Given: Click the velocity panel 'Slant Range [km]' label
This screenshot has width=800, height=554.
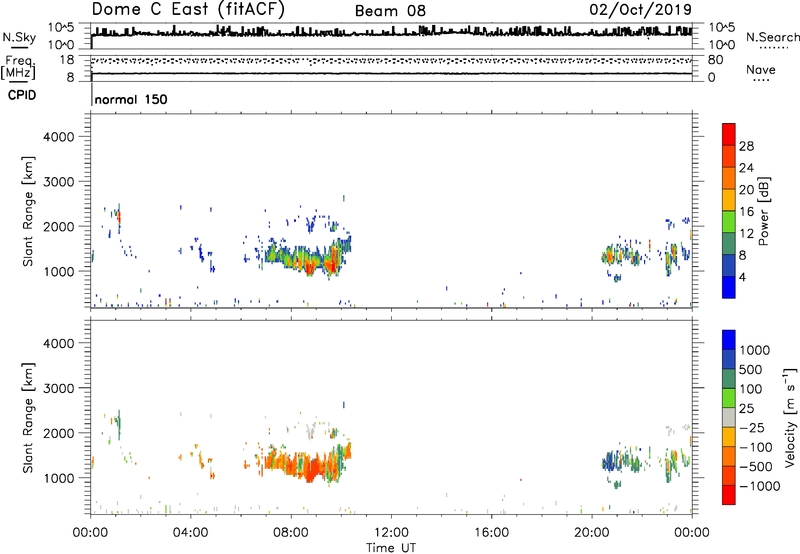Looking at the screenshot, I should (28, 417).
